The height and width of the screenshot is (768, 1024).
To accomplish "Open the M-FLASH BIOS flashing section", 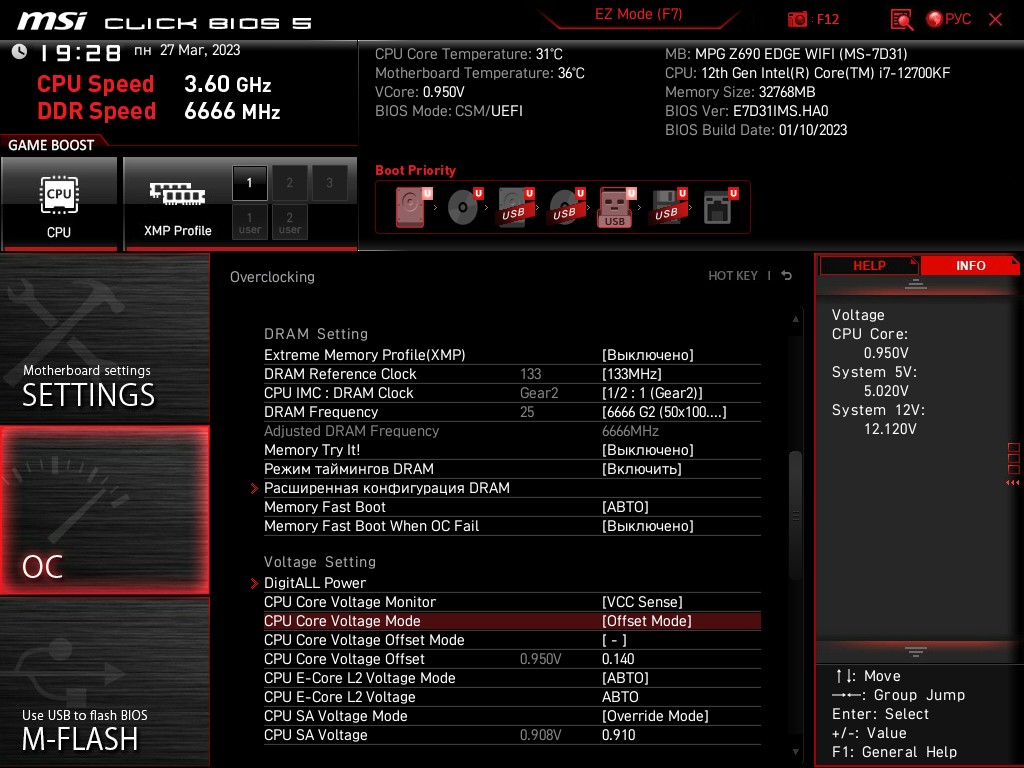I will click(104, 681).
